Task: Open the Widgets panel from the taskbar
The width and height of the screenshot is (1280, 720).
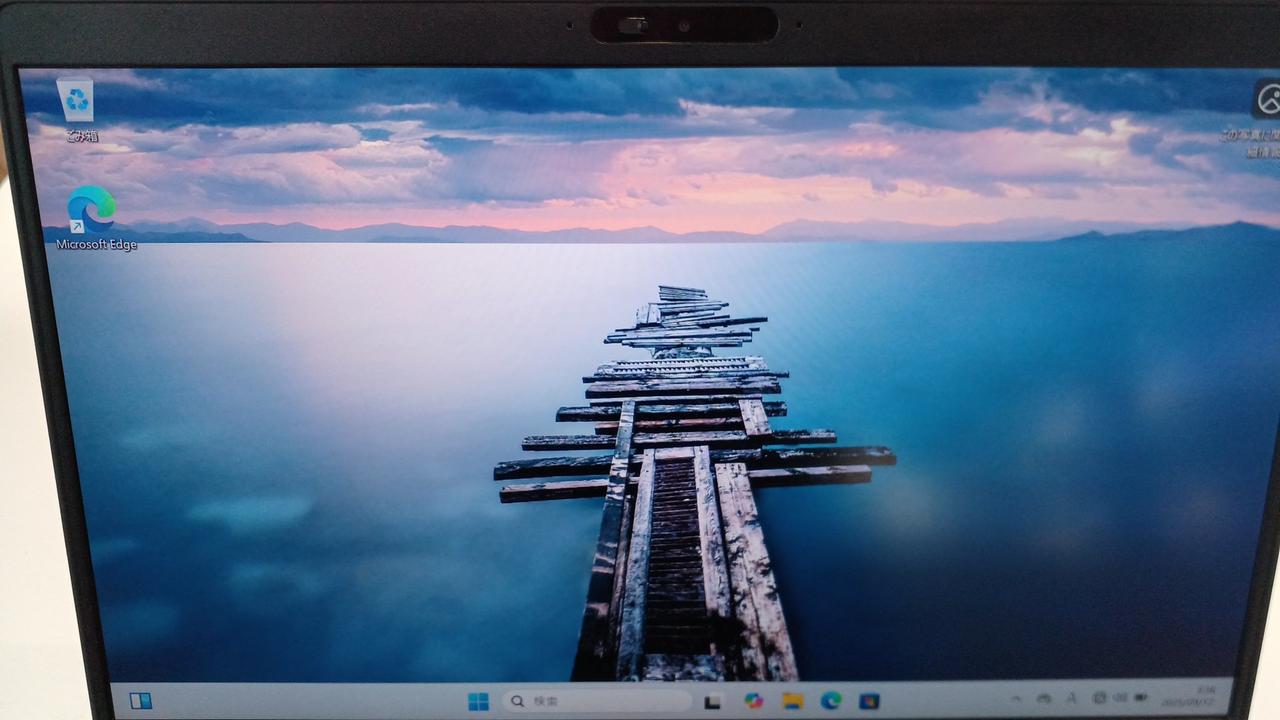Action: [x=141, y=700]
